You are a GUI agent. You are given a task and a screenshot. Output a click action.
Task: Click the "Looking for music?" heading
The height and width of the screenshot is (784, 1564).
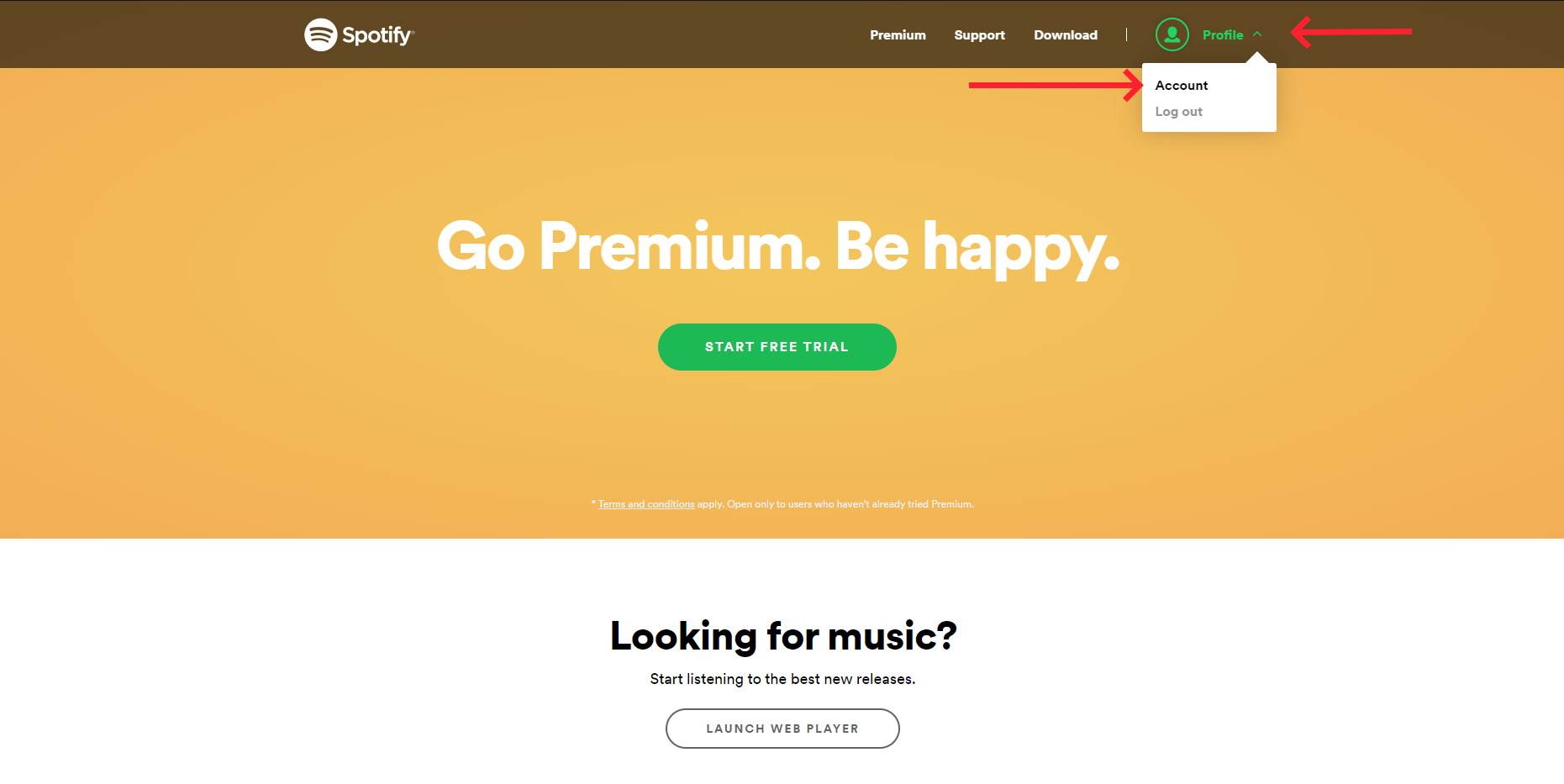pos(782,636)
